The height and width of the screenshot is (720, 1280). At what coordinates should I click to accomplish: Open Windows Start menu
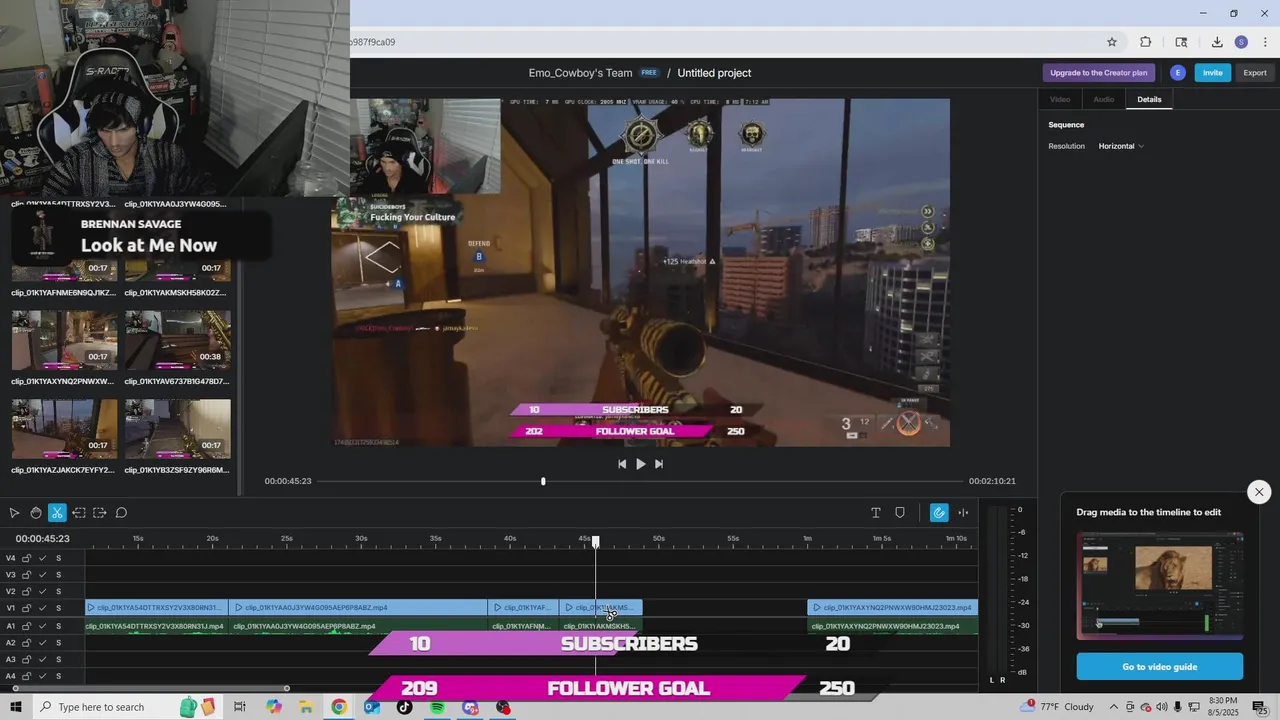tap(15, 707)
